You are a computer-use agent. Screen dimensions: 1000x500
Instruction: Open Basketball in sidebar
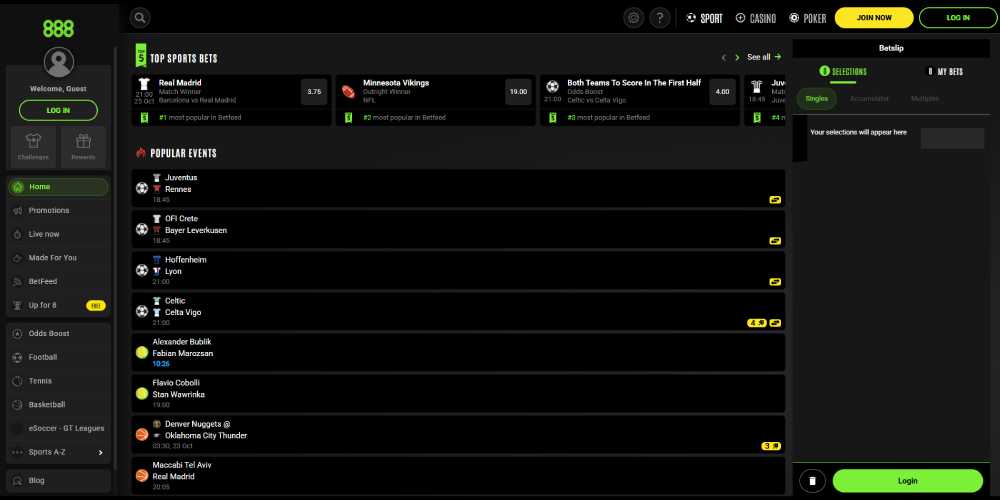(58, 404)
